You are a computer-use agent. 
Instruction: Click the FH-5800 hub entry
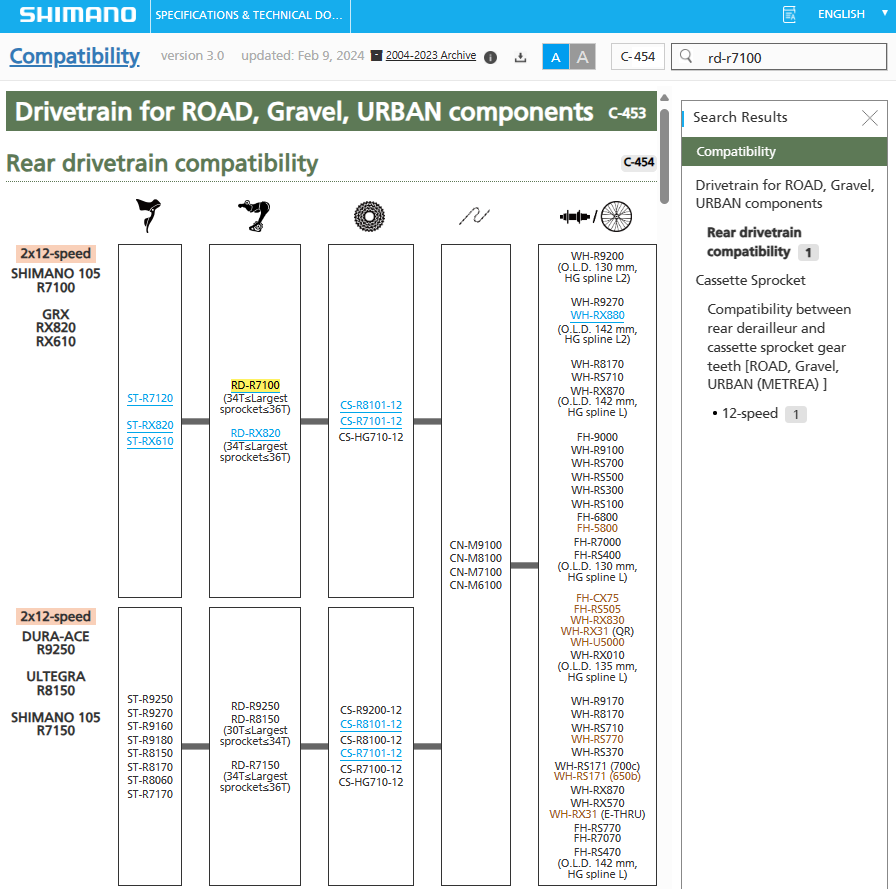point(597,528)
